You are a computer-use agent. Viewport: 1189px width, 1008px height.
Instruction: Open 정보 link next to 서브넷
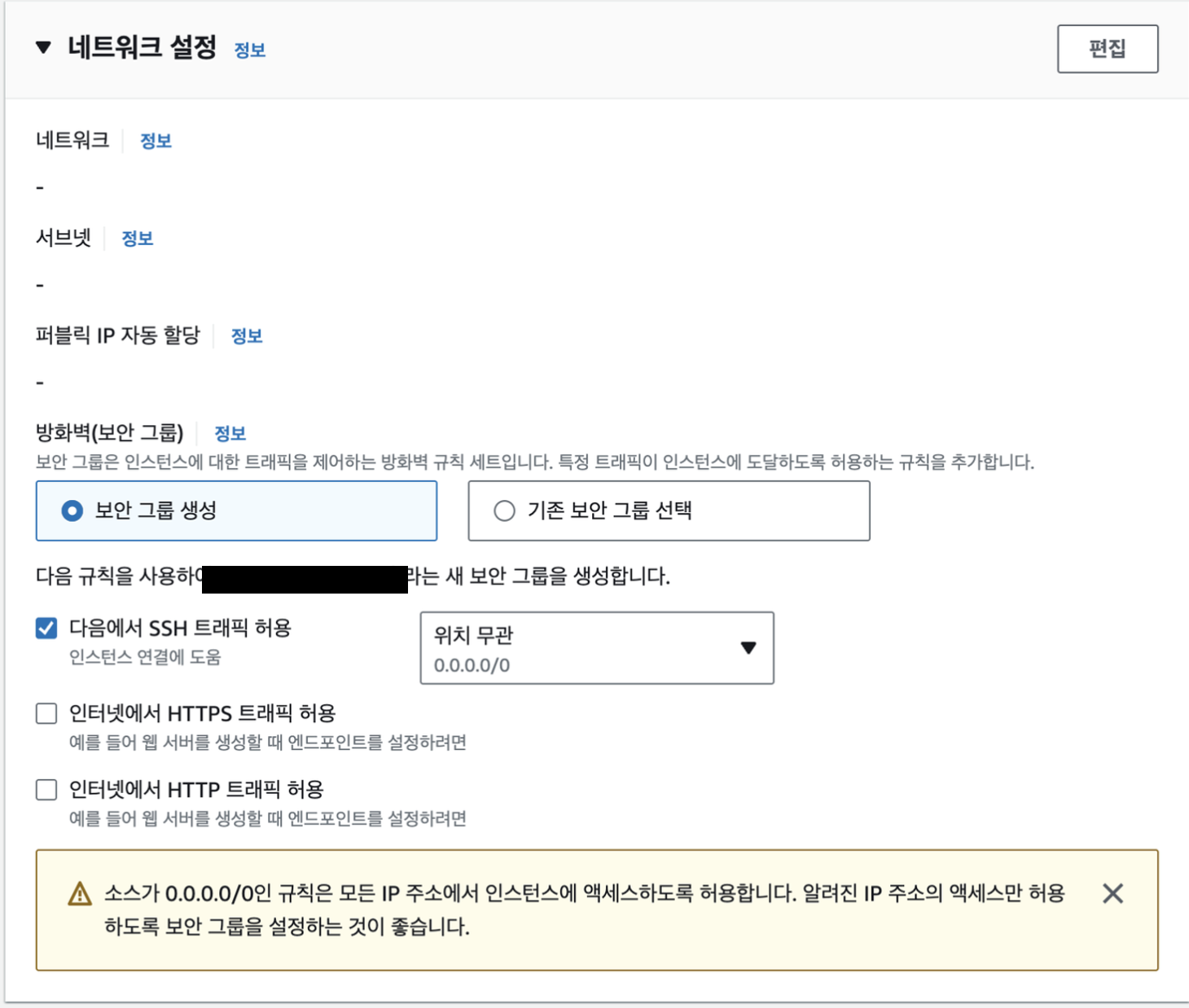click(x=137, y=239)
